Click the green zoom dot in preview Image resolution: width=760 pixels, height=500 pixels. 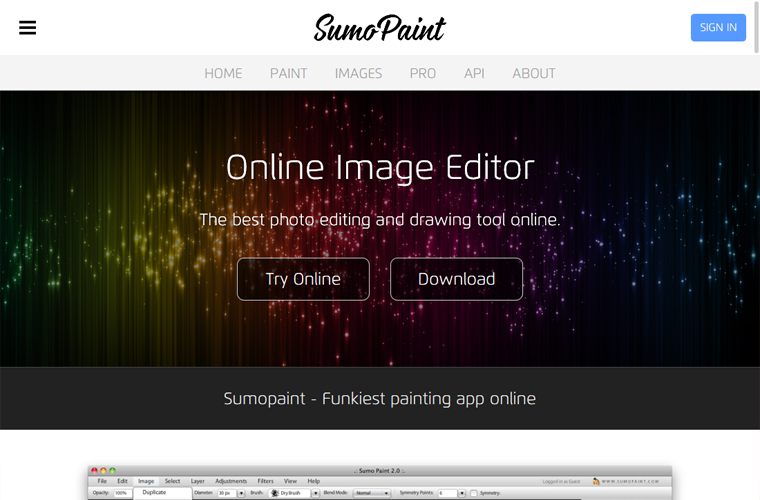(x=112, y=470)
